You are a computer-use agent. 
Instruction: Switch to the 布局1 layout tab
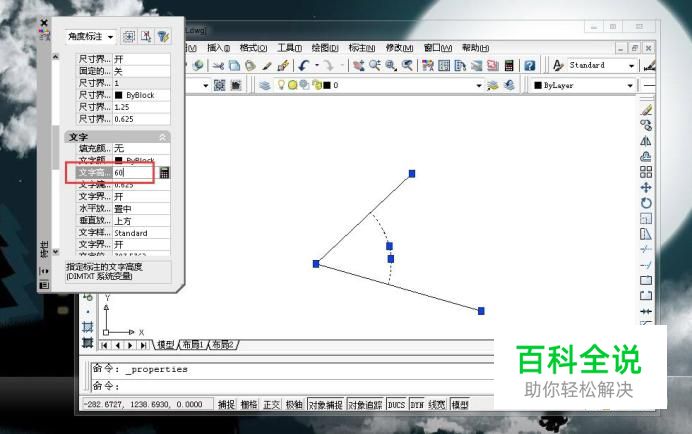coord(193,345)
